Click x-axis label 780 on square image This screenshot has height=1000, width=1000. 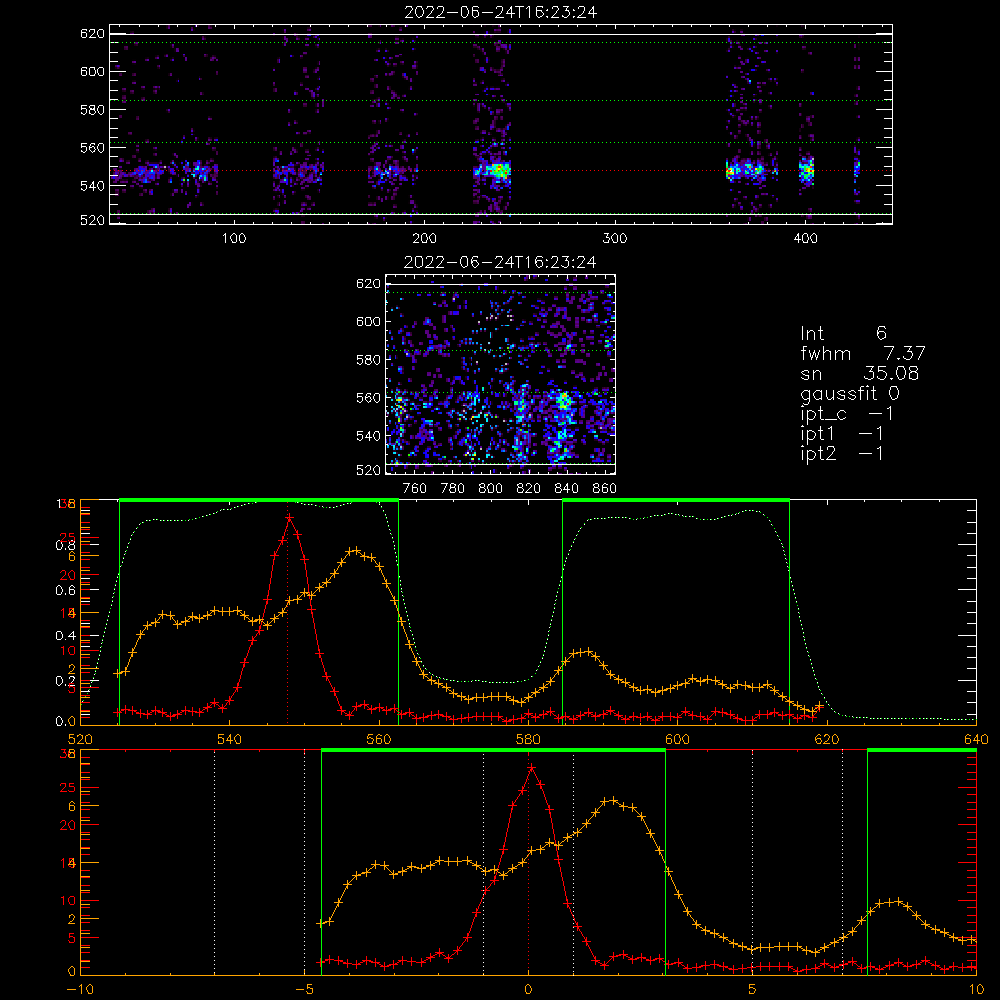coord(453,489)
